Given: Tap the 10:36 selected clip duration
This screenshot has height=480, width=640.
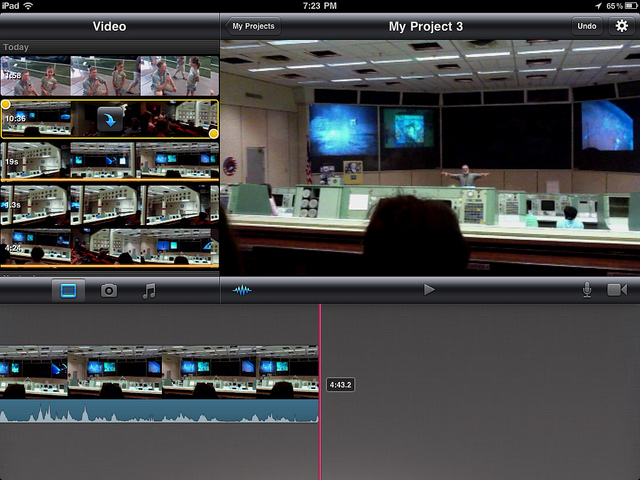Looking at the screenshot, I should tap(15, 118).
